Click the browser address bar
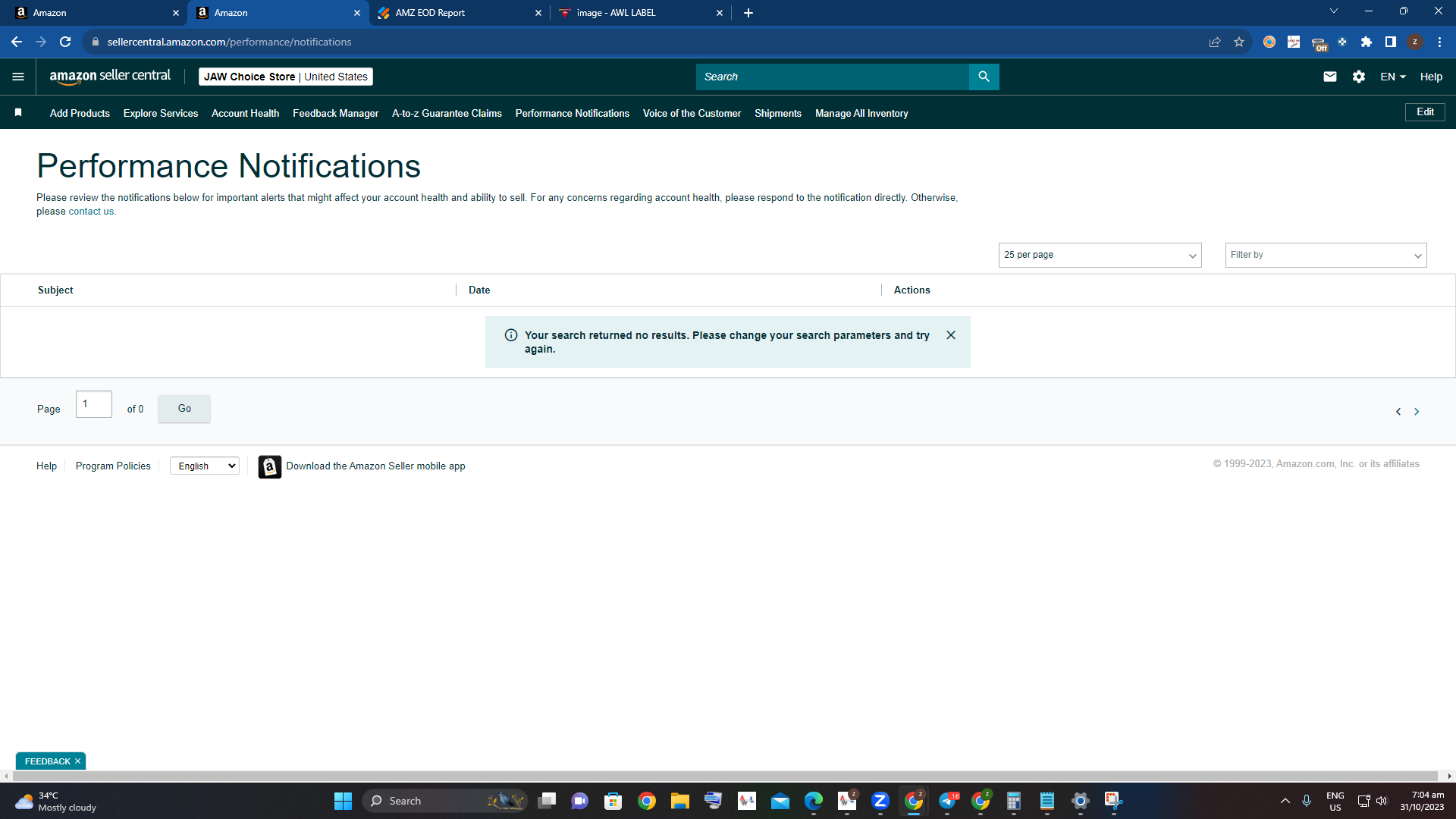Screen dimensions: 1456x819 click(x=645, y=42)
